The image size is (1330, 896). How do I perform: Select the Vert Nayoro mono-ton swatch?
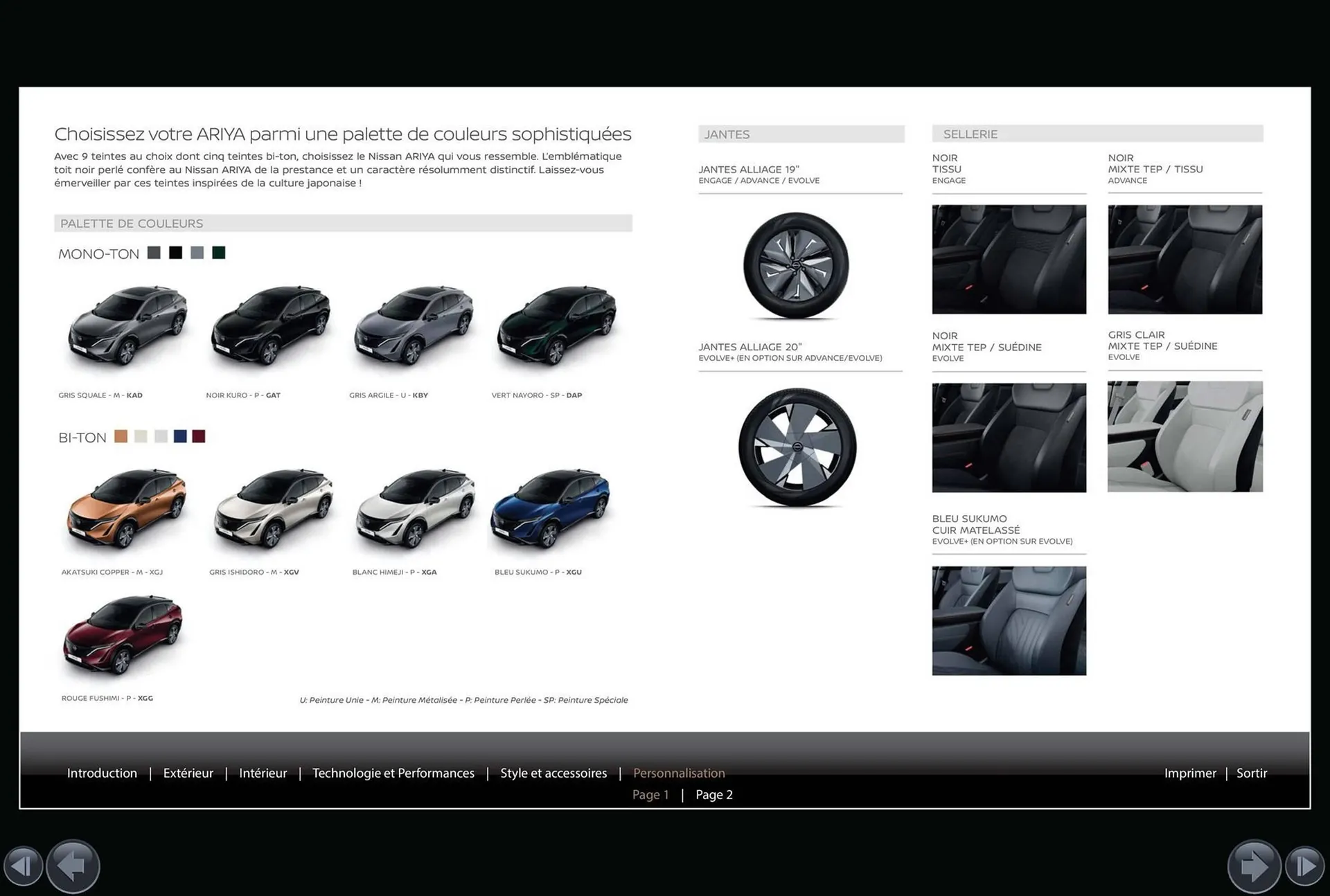click(219, 253)
